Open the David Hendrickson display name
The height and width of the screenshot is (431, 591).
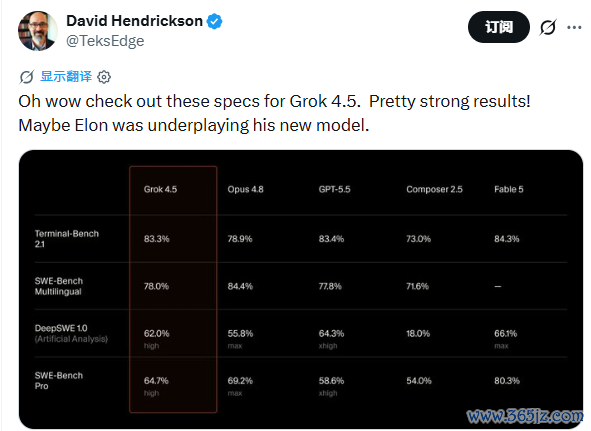tap(135, 21)
